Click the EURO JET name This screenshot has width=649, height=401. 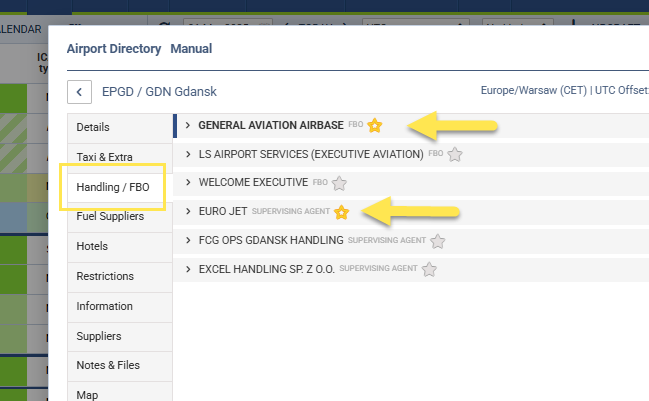pyautogui.click(x=223, y=211)
